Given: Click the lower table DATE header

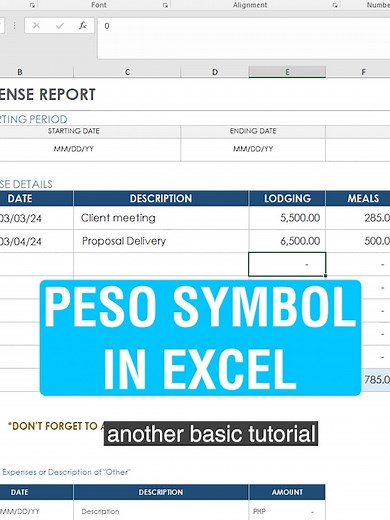Looking at the screenshot, I should tap(36, 492).
